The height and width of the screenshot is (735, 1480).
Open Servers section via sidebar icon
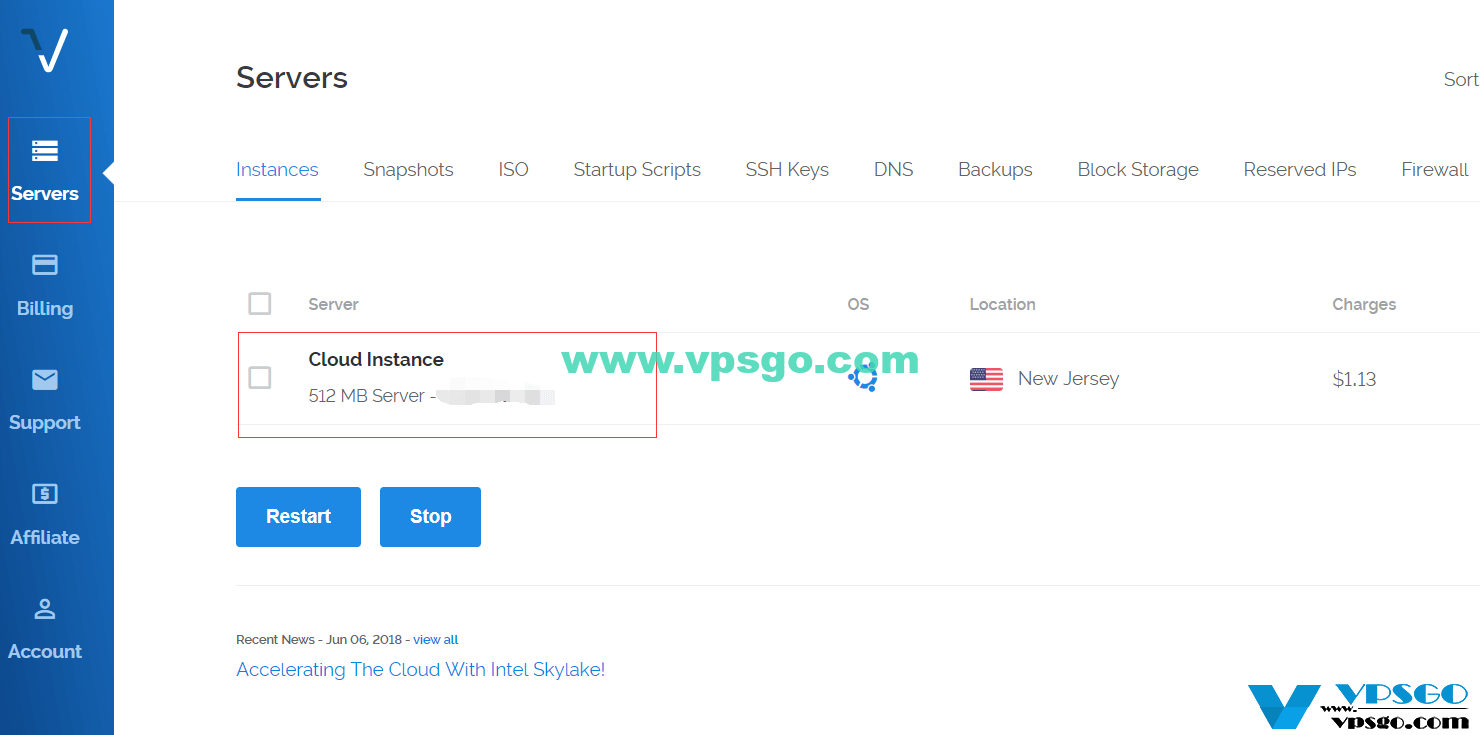click(45, 151)
